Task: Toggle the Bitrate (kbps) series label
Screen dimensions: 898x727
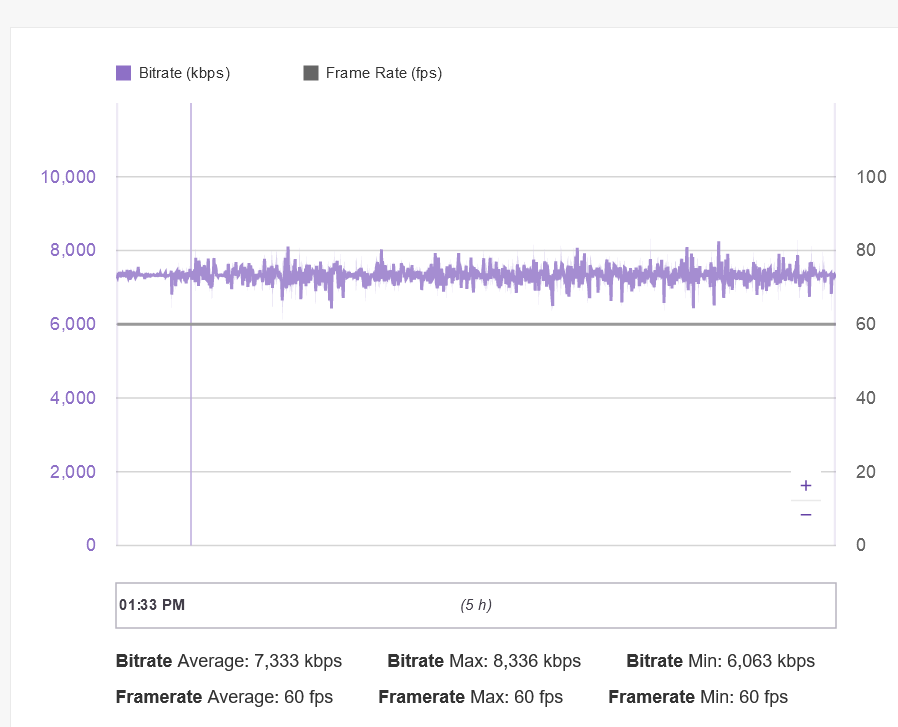Action: 184,73
